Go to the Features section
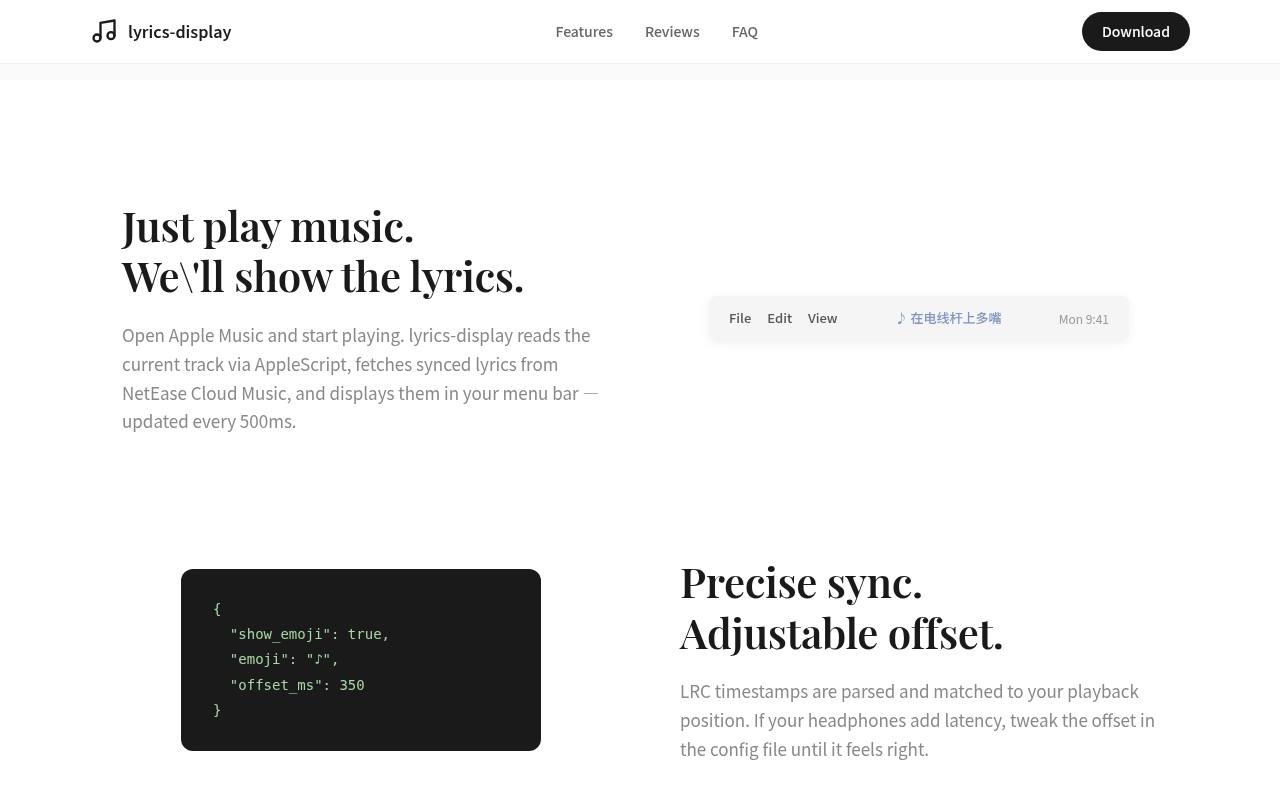The width and height of the screenshot is (1280, 800). click(584, 32)
